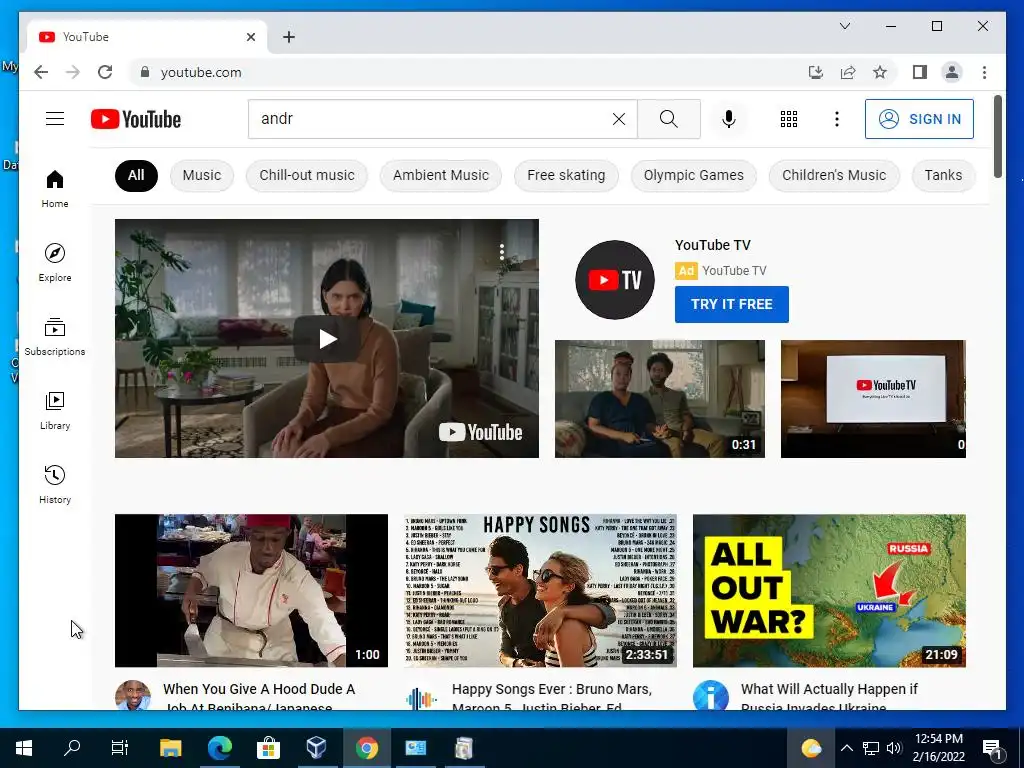Play the large YouTube TV ad video
Image resolution: width=1024 pixels, height=768 pixels.
[x=327, y=338]
